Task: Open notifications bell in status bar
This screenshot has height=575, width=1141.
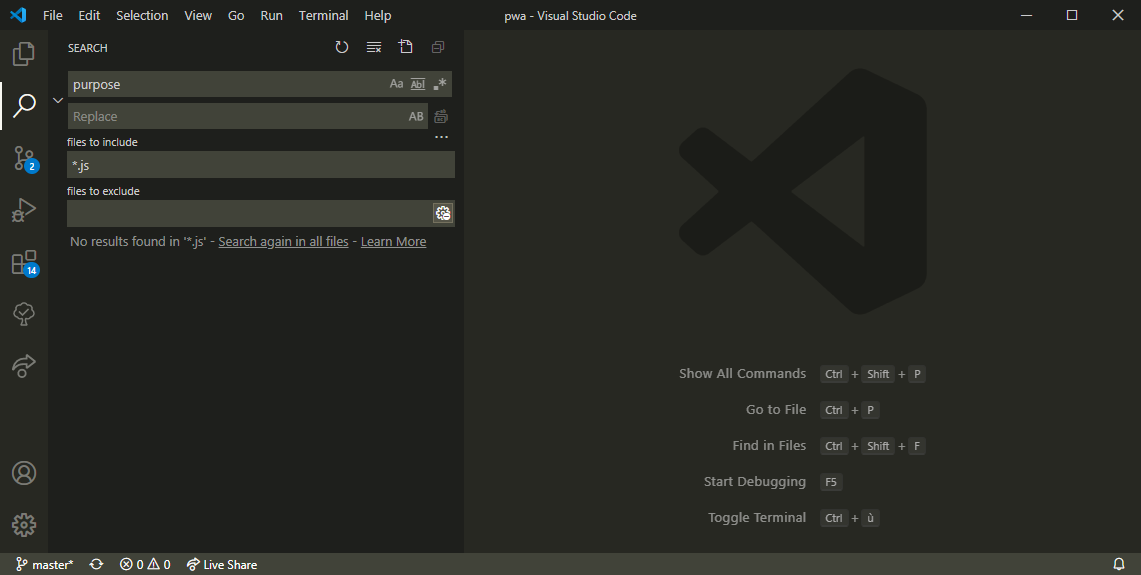Action: coord(1119,565)
